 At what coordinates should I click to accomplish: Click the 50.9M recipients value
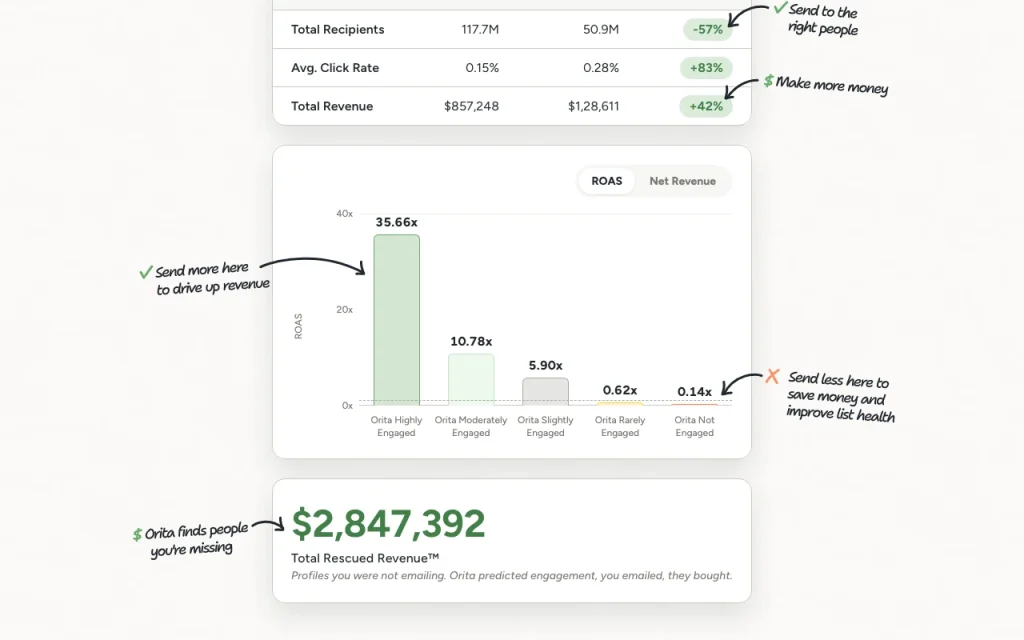(601, 29)
